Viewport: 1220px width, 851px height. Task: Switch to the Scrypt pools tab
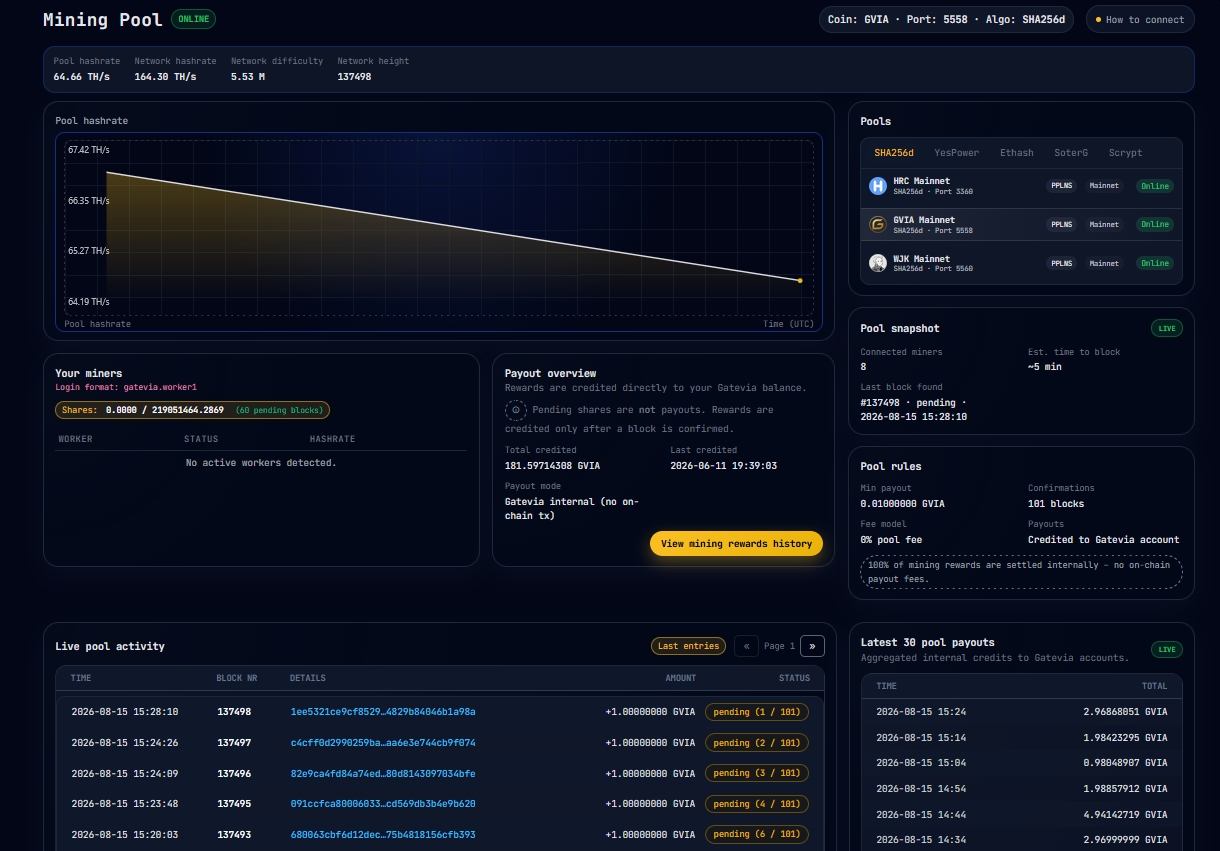point(1125,153)
